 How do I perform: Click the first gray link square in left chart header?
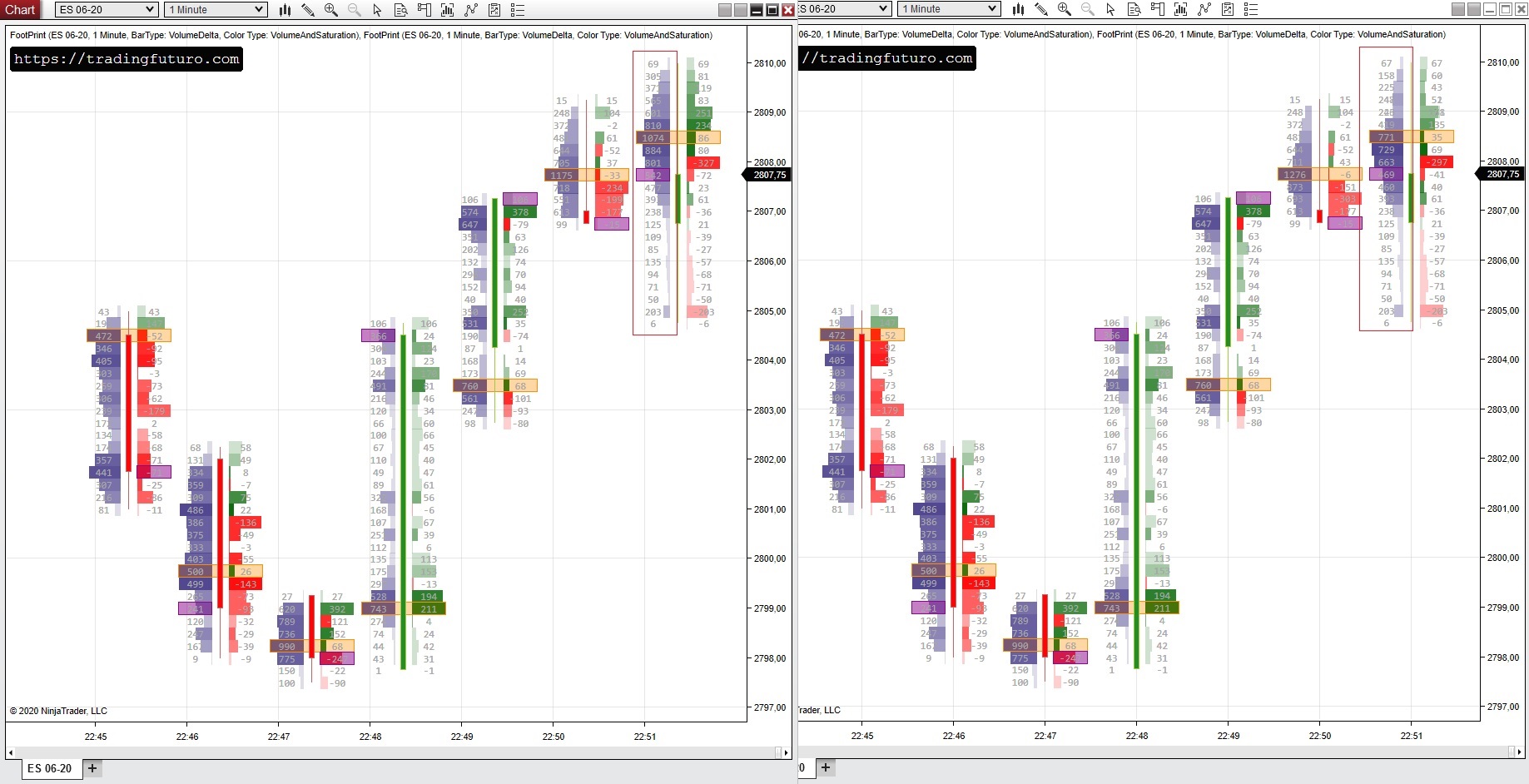click(x=725, y=10)
